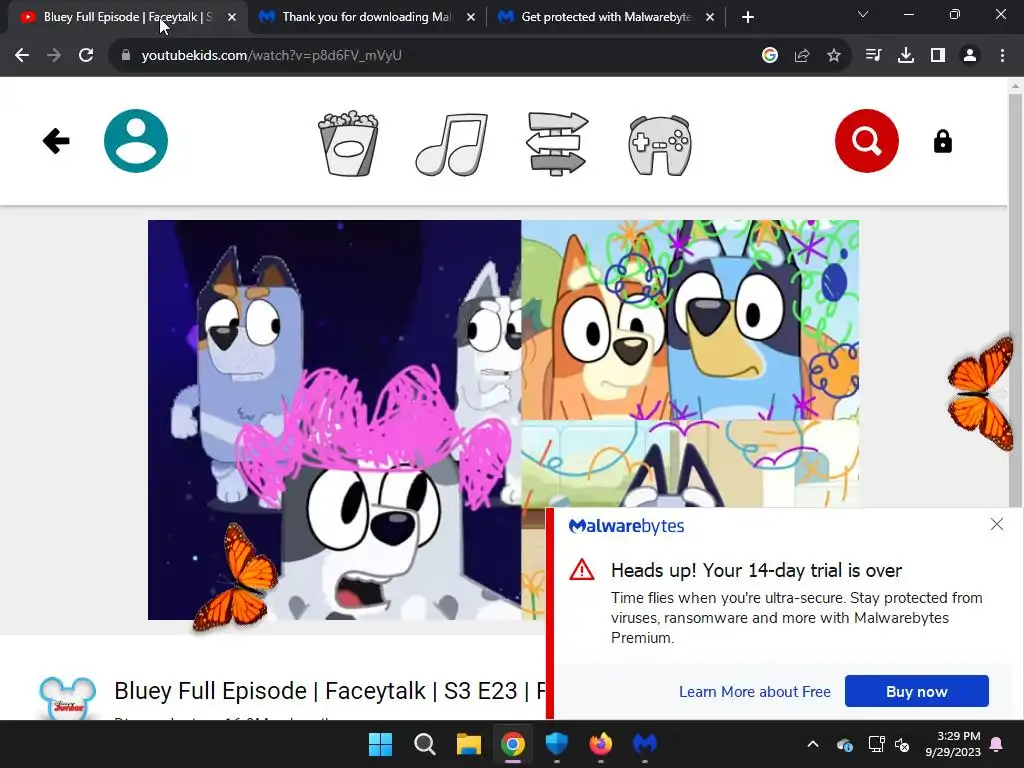Click the red search button
The image size is (1024, 768).
click(x=867, y=140)
